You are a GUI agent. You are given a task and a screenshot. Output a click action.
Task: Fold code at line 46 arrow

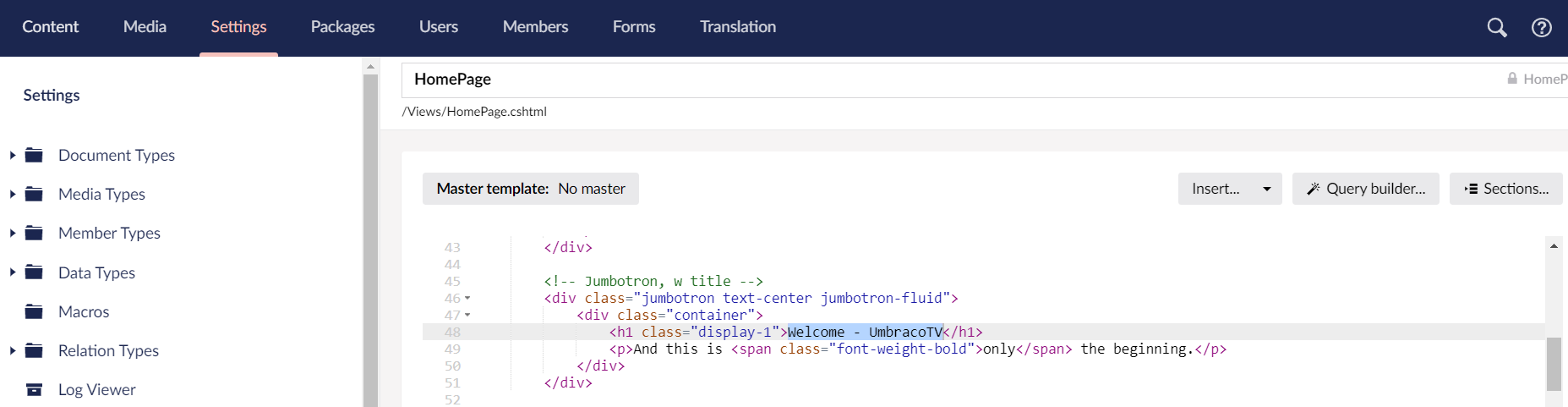pos(467,298)
